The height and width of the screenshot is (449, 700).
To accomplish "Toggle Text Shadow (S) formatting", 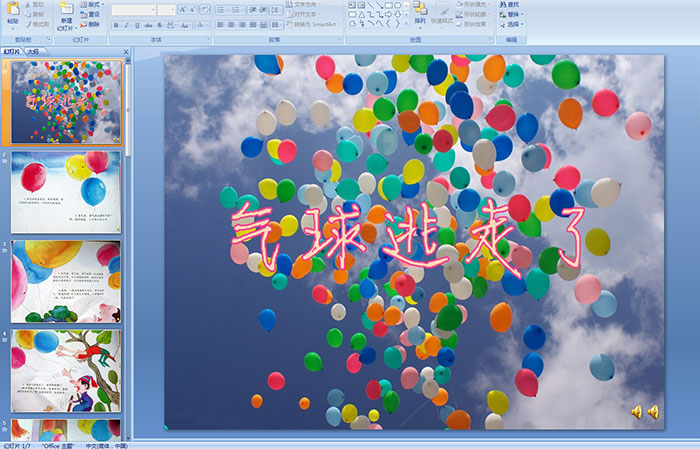I will 159,25.
